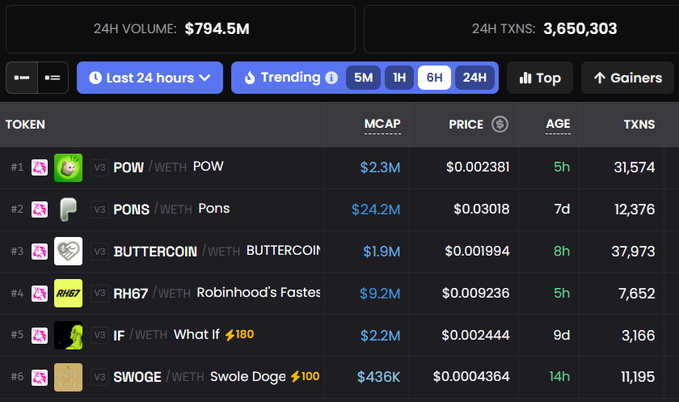
Task: Select the 1H trending timeframe
Action: click(399, 78)
